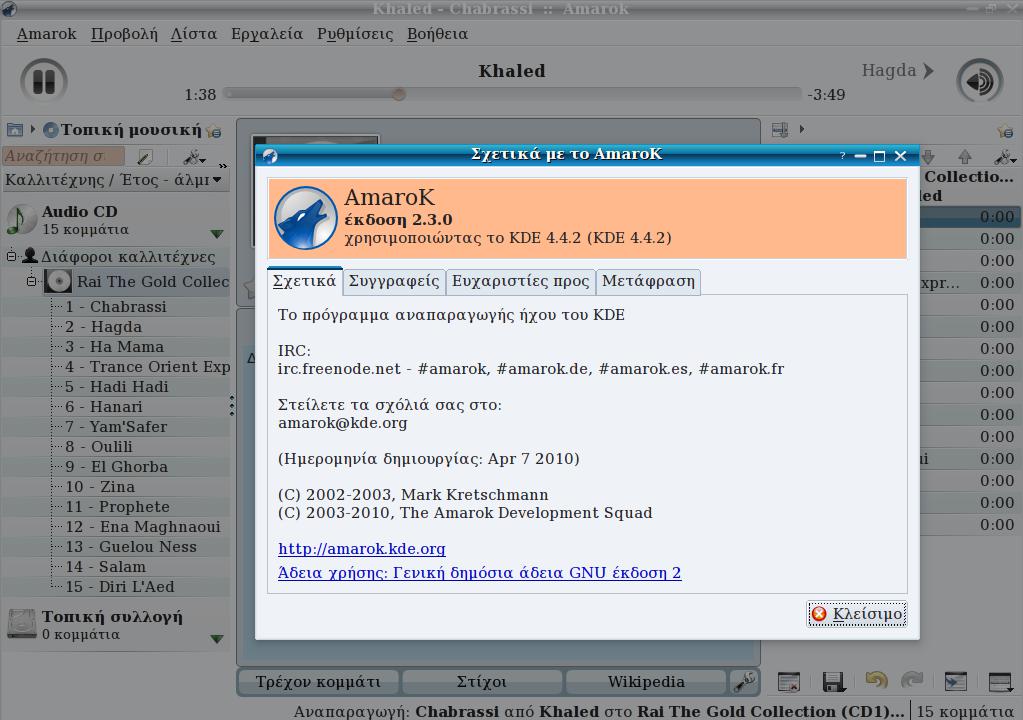
Task: Select track 3 - Ha Mama
Action: tap(114, 347)
